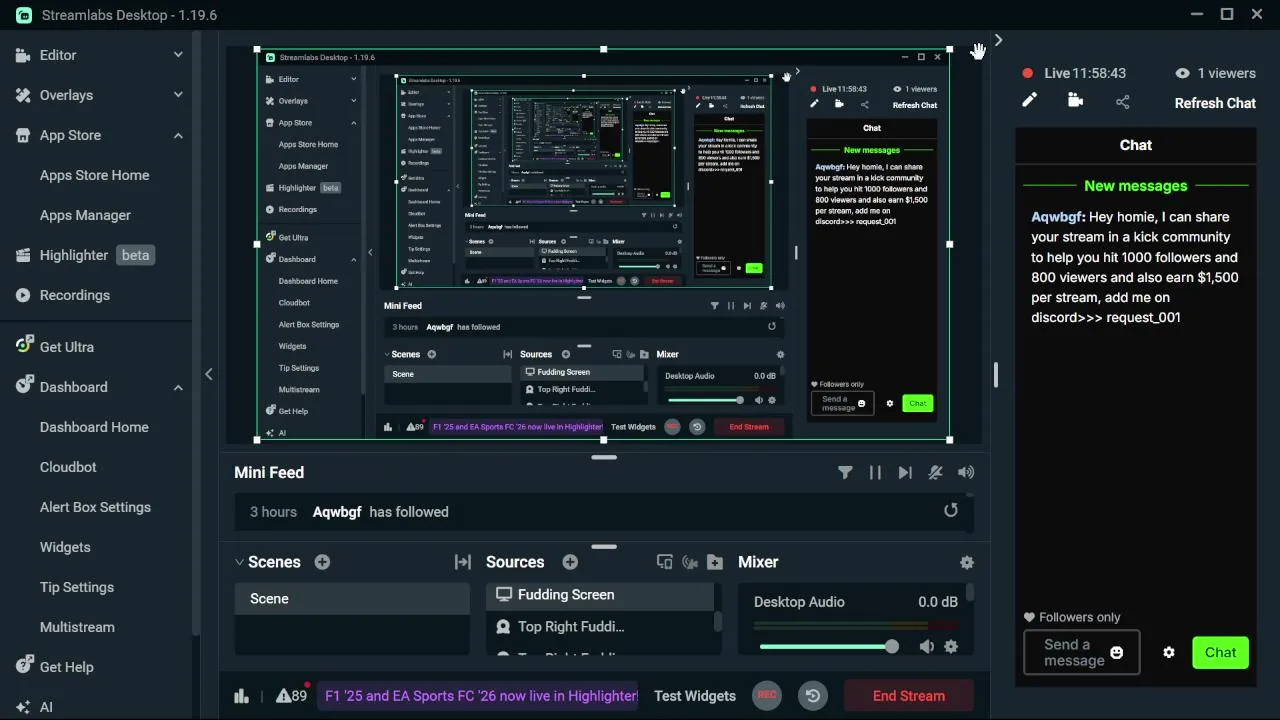
Task: Replay the Aqwbgf follow alert
Action: (x=951, y=511)
